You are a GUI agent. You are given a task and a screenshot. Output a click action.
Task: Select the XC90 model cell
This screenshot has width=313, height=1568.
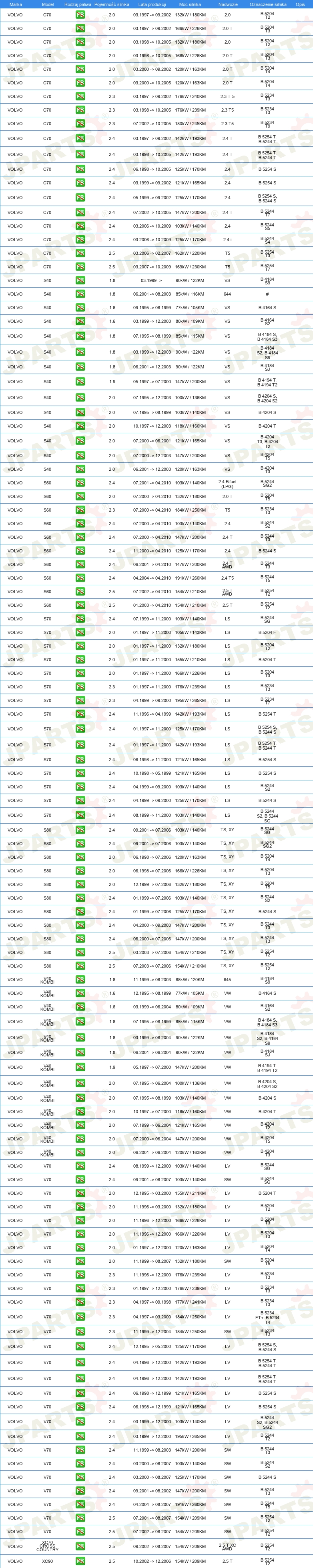(x=48, y=1561)
